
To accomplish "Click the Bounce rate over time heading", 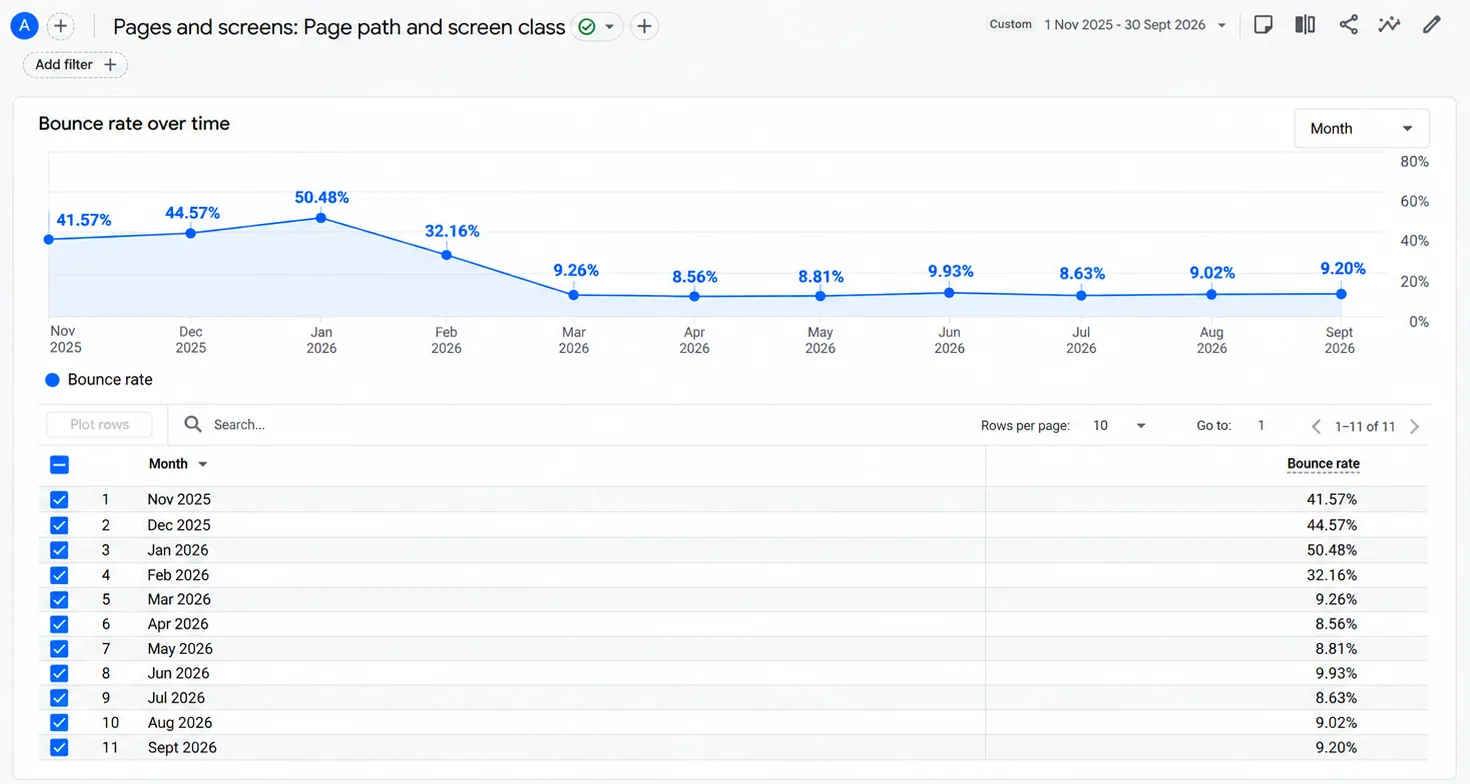I will (134, 124).
